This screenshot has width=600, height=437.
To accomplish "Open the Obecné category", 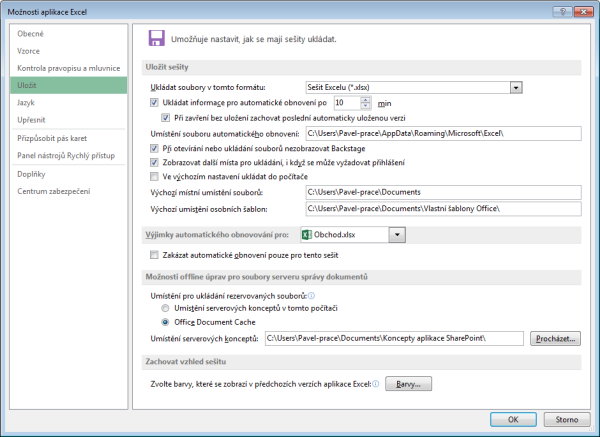I will (69, 34).
